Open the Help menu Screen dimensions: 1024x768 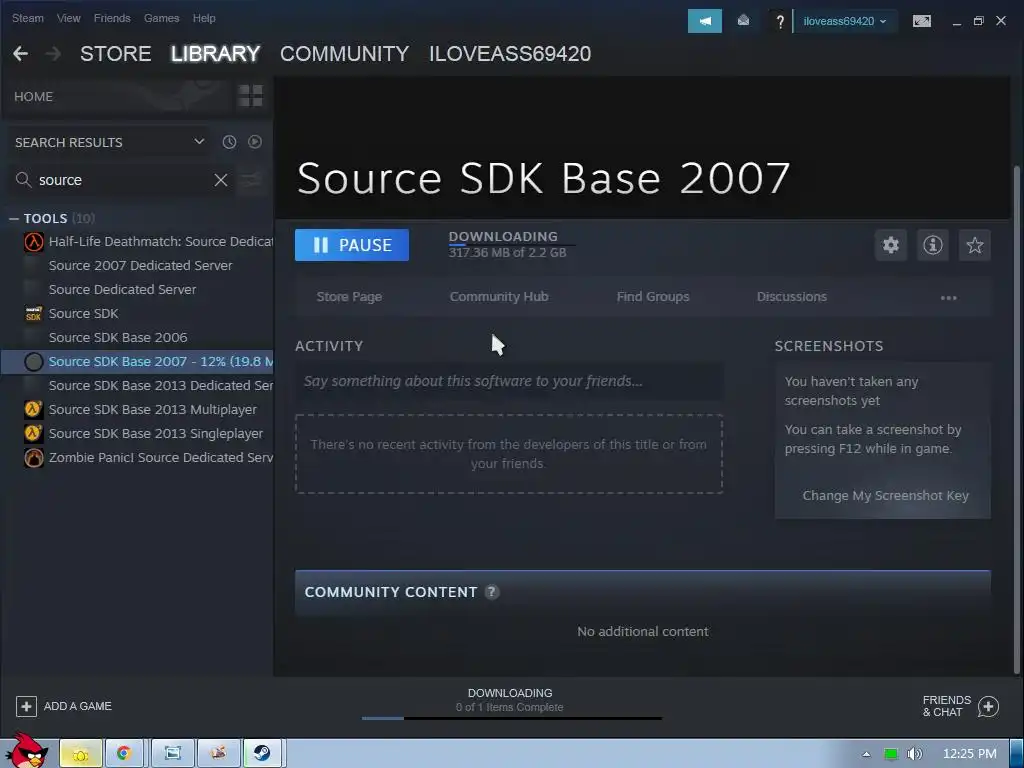click(204, 18)
